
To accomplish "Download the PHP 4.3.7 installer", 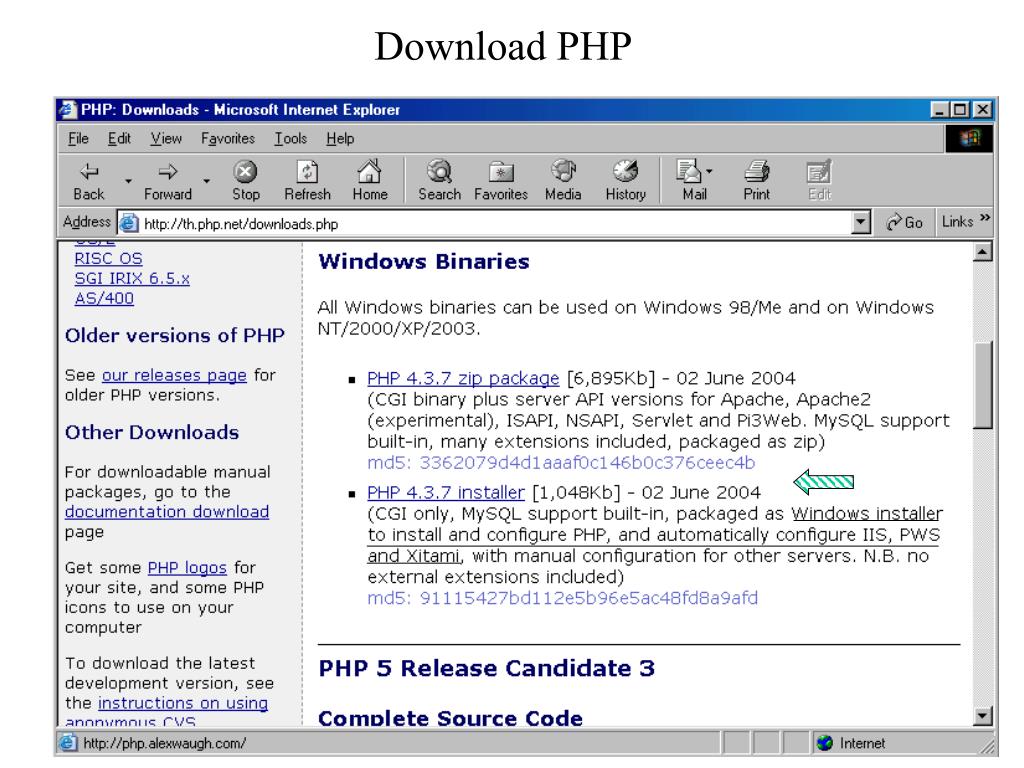I will (445, 492).
